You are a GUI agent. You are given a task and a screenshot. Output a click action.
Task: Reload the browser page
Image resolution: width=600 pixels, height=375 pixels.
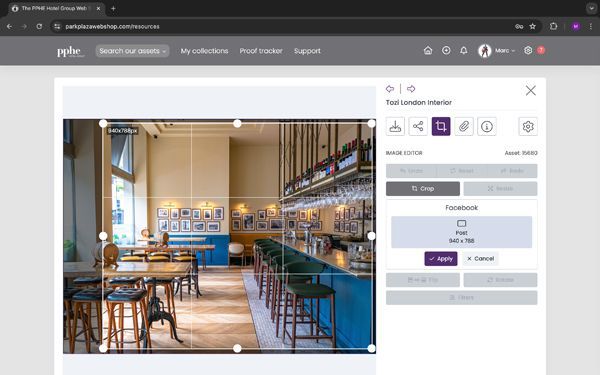[x=39, y=26]
